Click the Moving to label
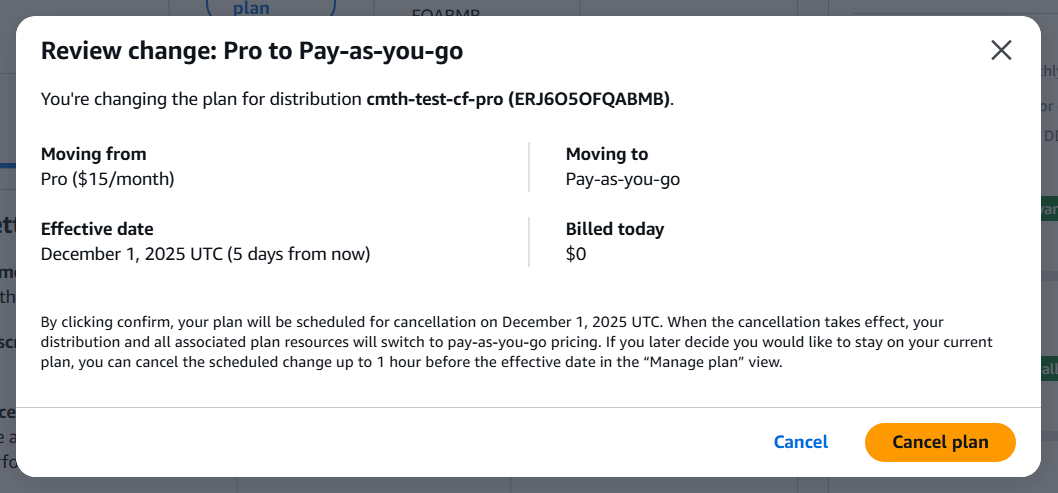The width and height of the screenshot is (1058, 493). pyautogui.click(x=606, y=154)
